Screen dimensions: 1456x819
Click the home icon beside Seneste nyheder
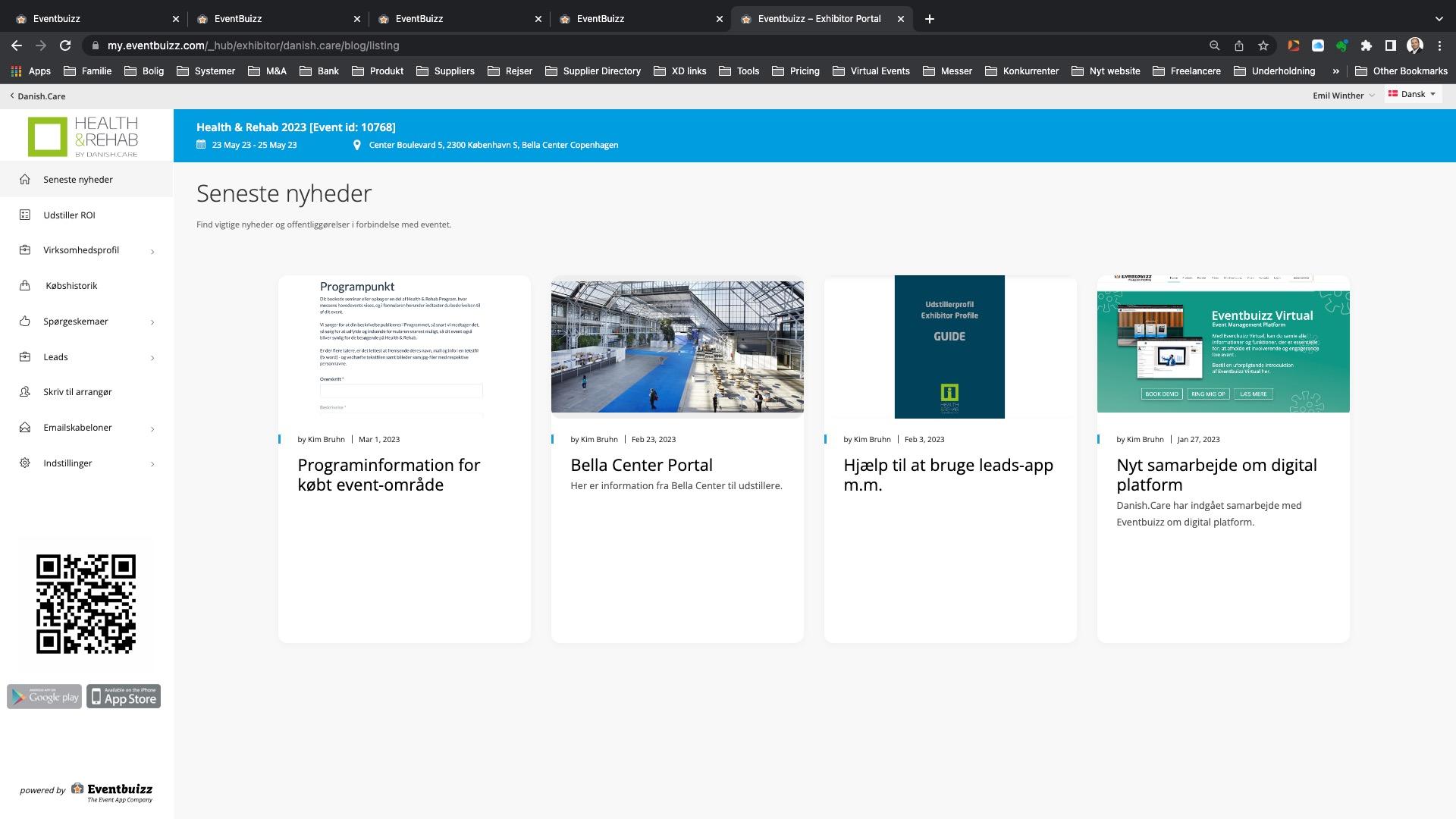pyautogui.click(x=25, y=180)
